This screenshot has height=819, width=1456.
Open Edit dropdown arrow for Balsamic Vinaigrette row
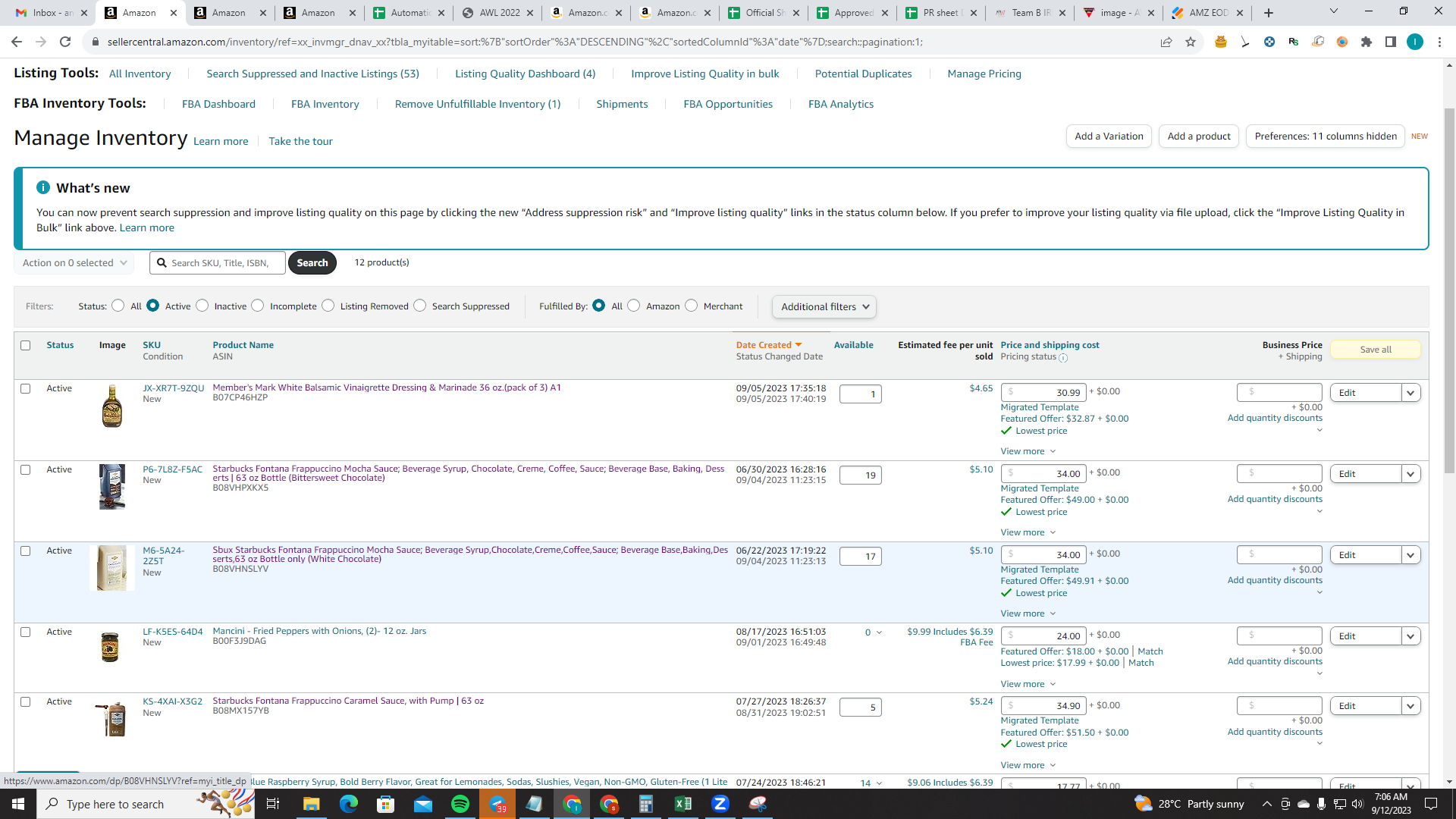(1410, 393)
